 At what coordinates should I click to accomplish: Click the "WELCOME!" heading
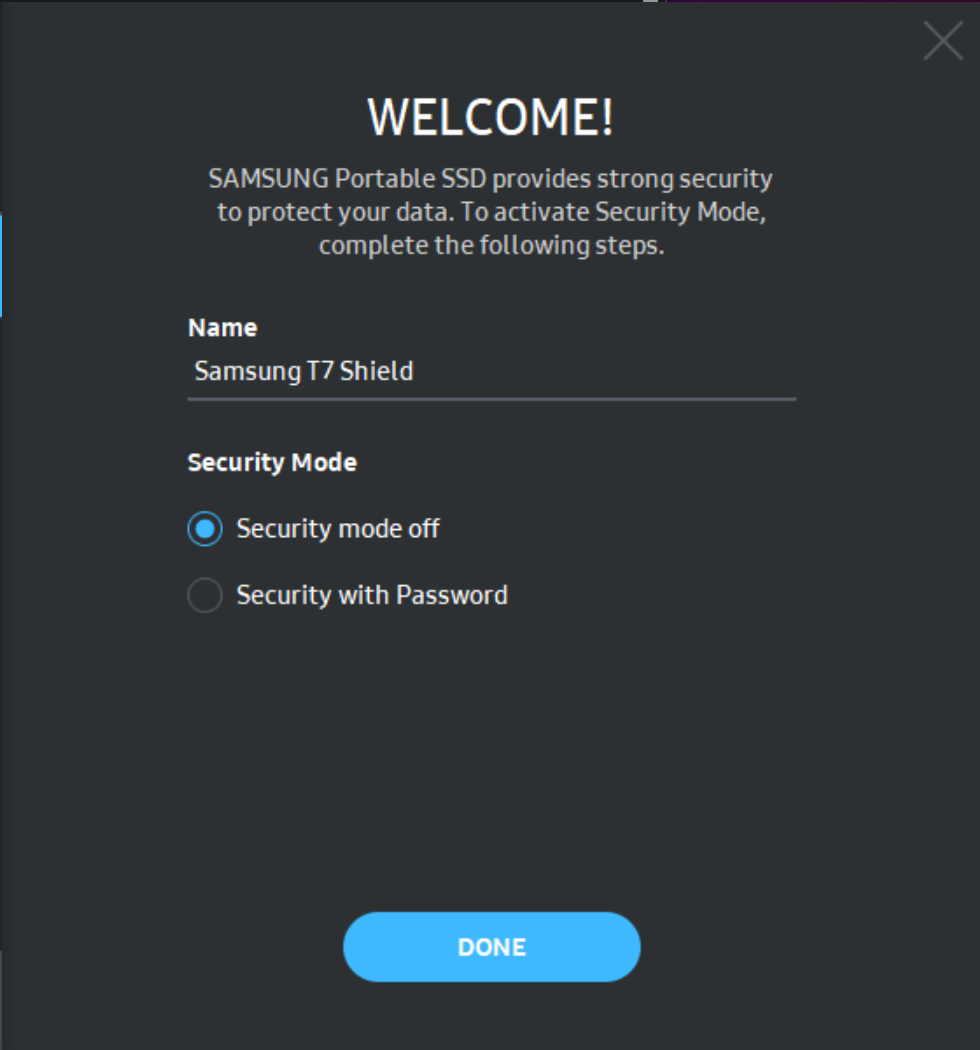[490, 118]
